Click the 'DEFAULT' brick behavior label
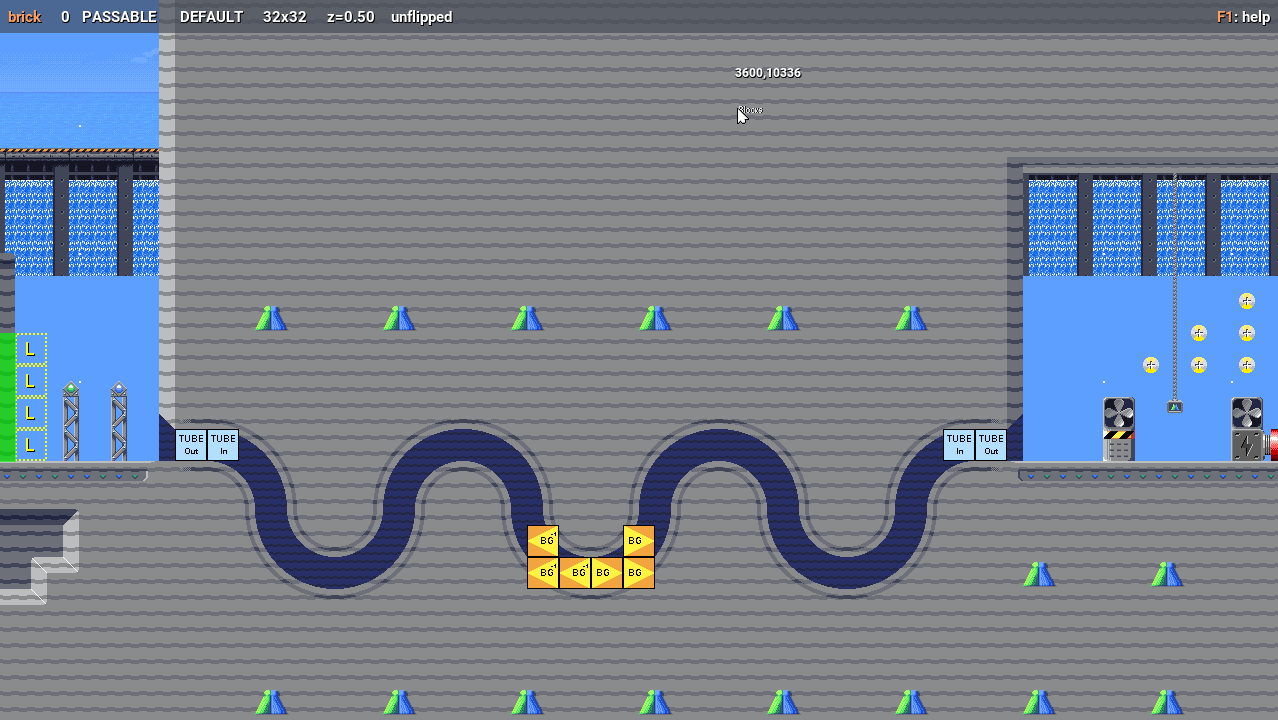The image size is (1278, 720). 211,17
